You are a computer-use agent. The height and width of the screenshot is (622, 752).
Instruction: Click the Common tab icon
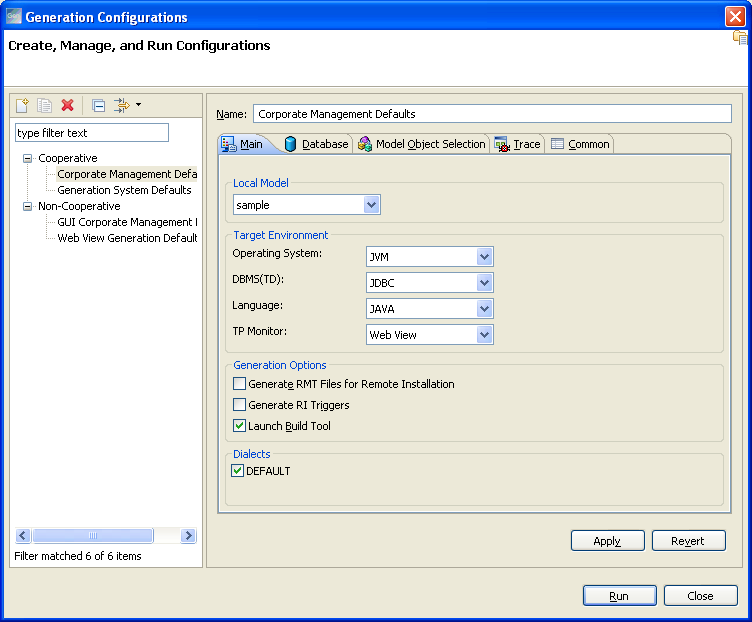pos(557,143)
